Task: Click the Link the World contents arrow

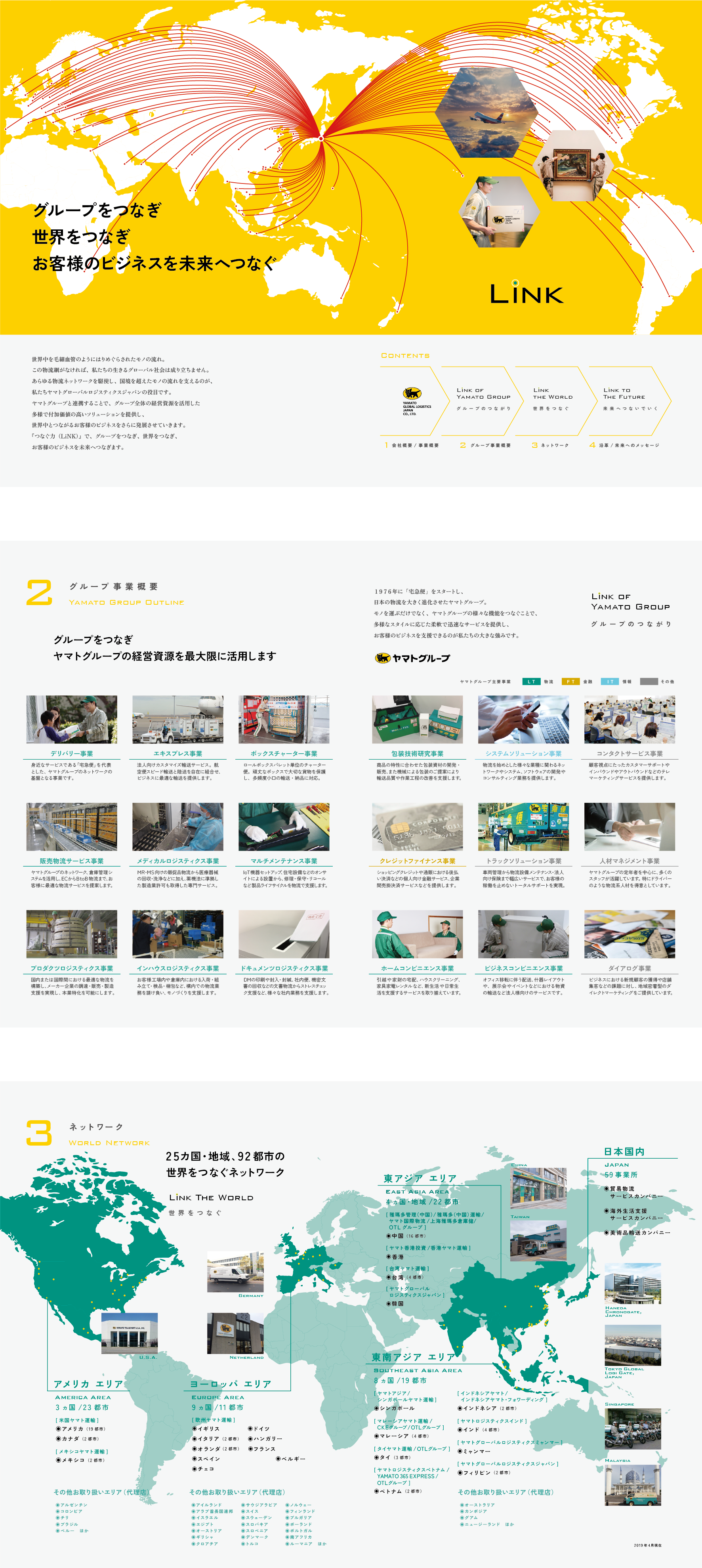Action: (x=557, y=401)
